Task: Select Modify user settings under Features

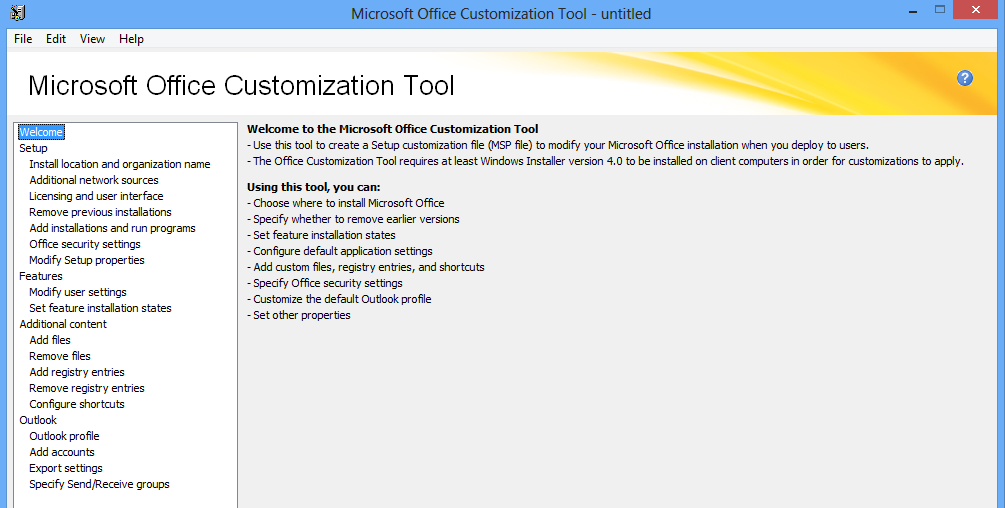Action: (x=78, y=292)
